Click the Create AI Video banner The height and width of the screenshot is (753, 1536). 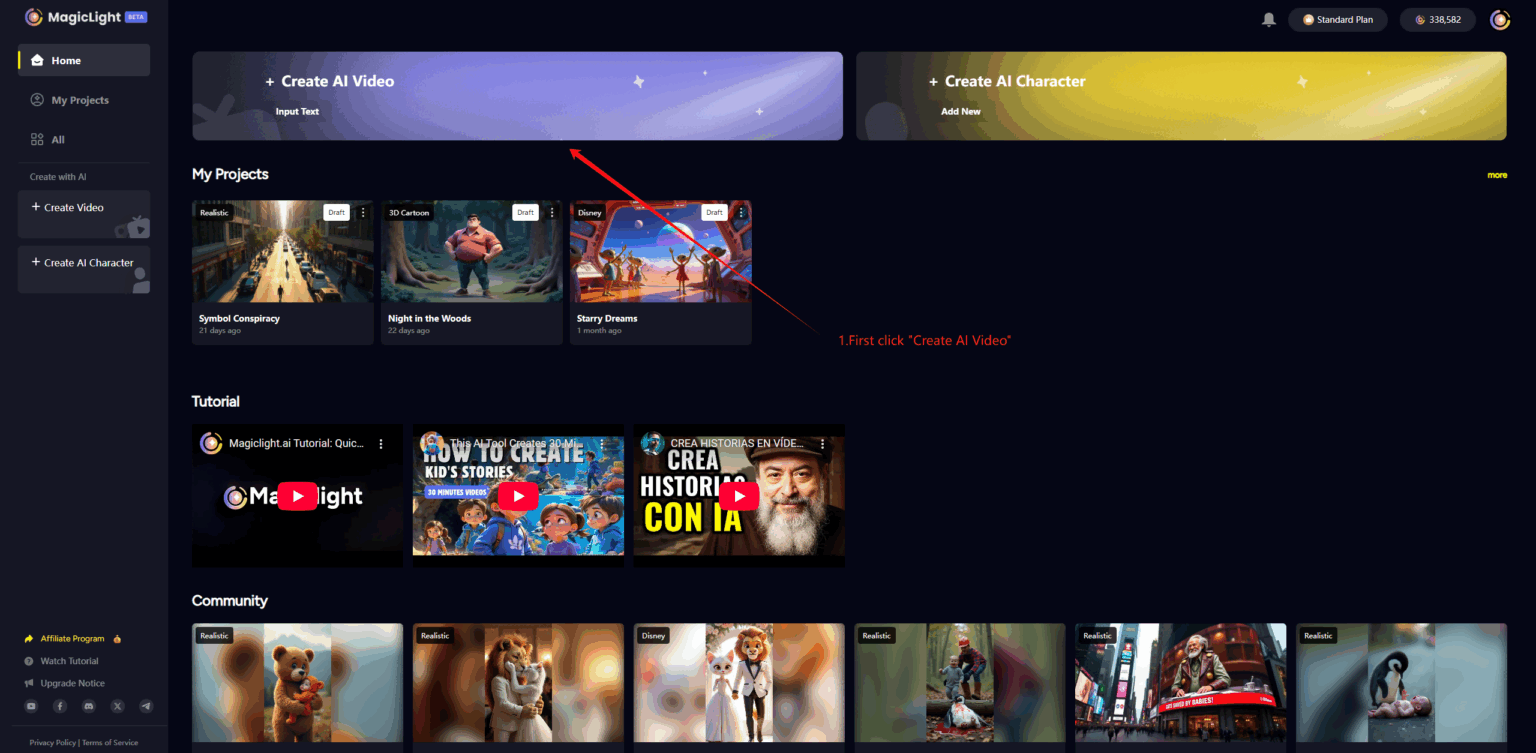(517, 95)
